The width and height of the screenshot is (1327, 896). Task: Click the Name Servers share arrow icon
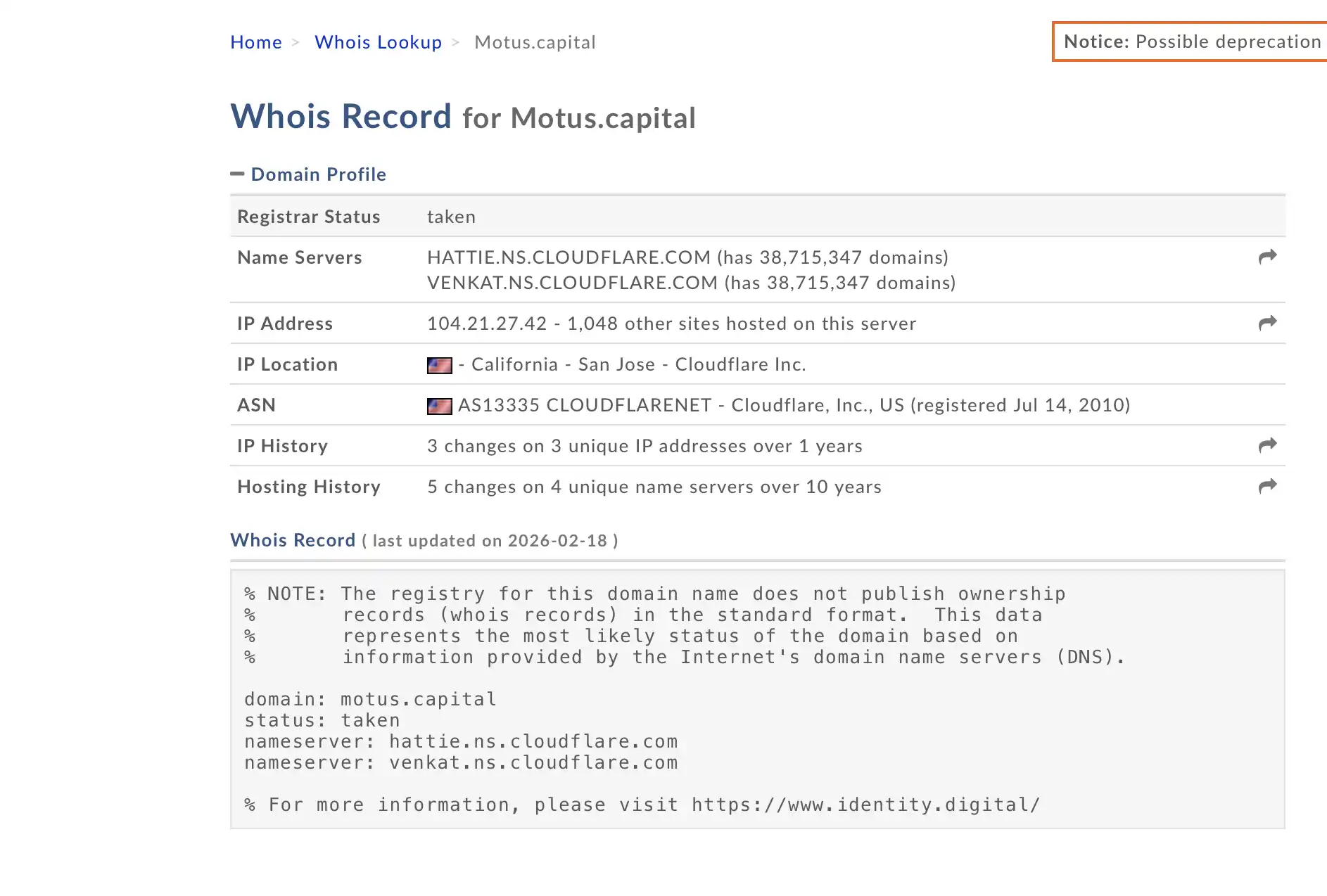[1267, 257]
